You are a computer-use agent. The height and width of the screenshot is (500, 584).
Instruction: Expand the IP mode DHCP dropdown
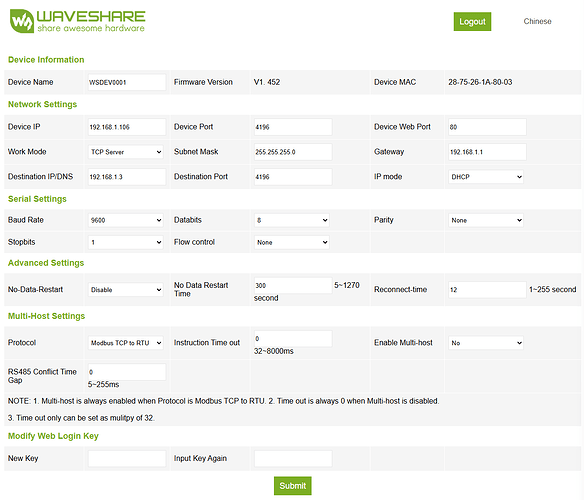[x=486, y=177]
